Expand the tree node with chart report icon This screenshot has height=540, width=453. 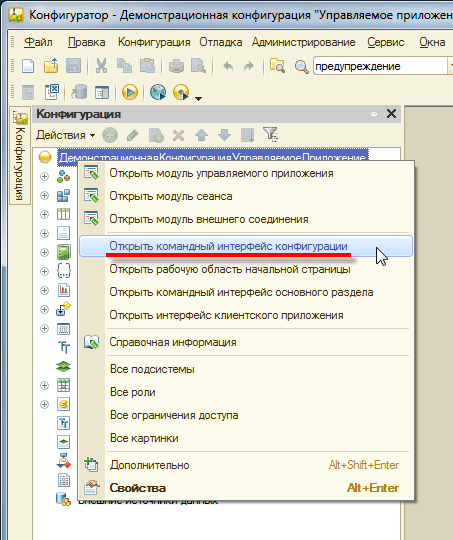click(44, 291)
